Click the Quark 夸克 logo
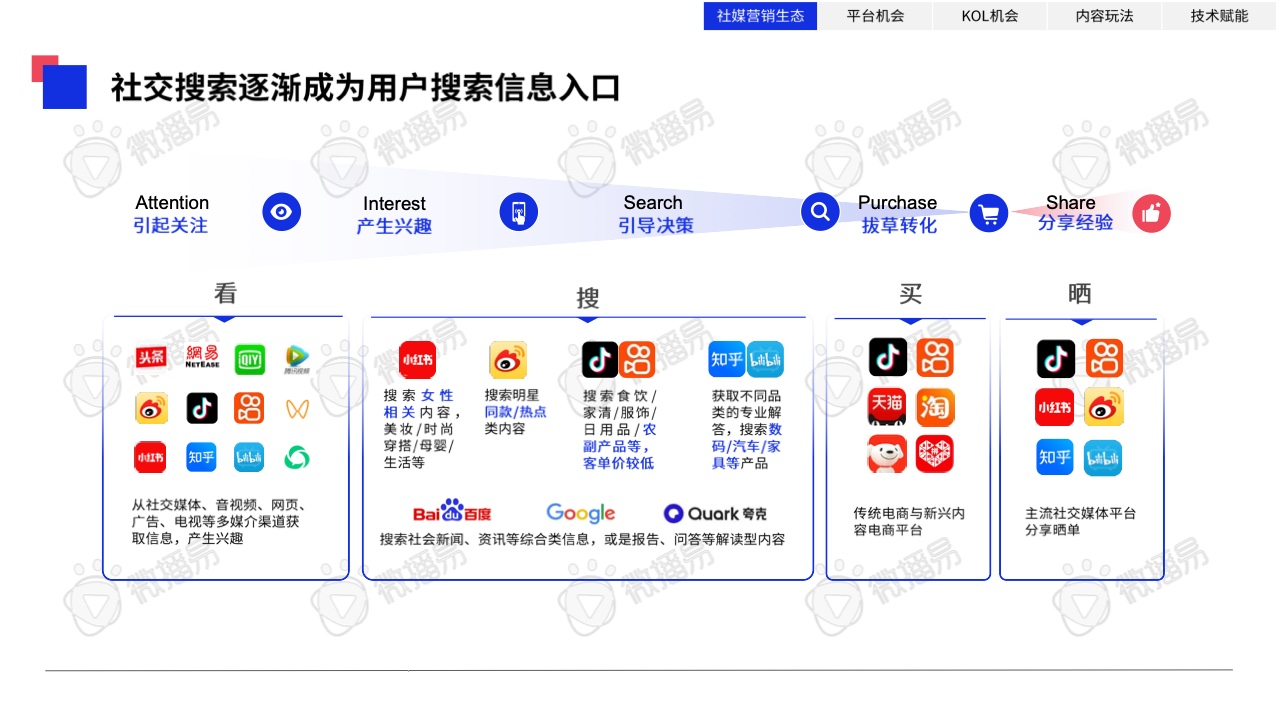1280x720 pixels. (x=716, y=513)
